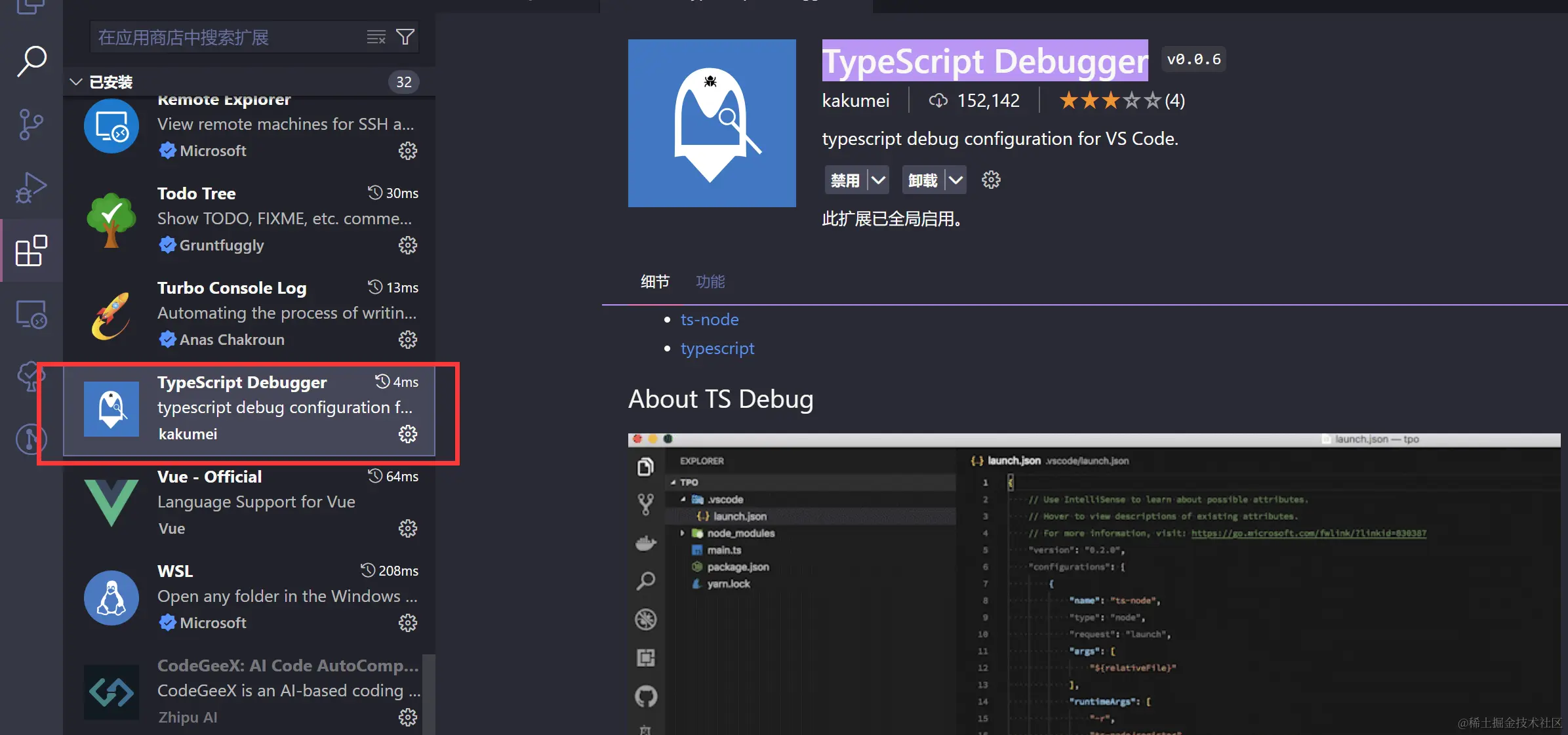
Task: Open the Source Control view
Action: [31, 124]
